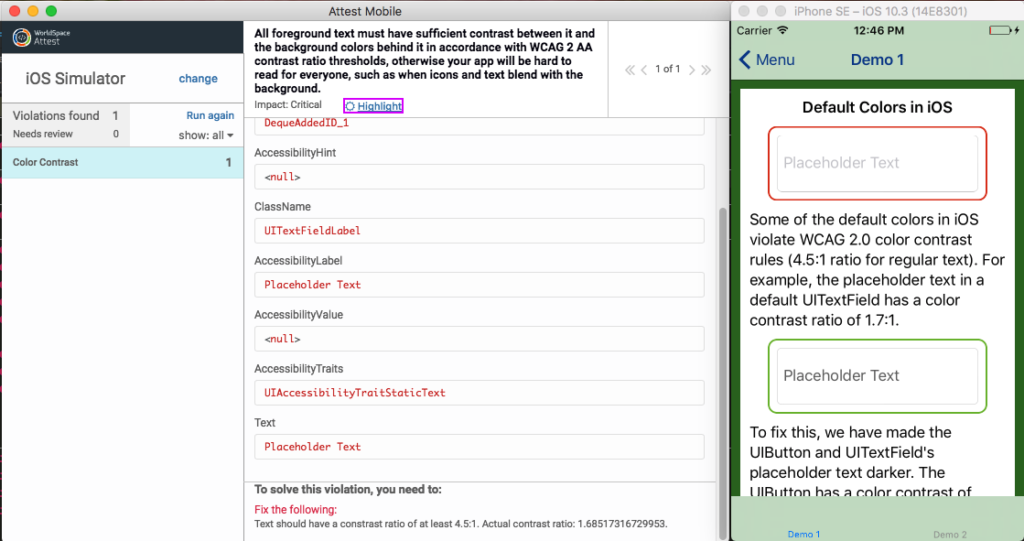Click the ClassName UITextFieldLabel field

(479, 231)
